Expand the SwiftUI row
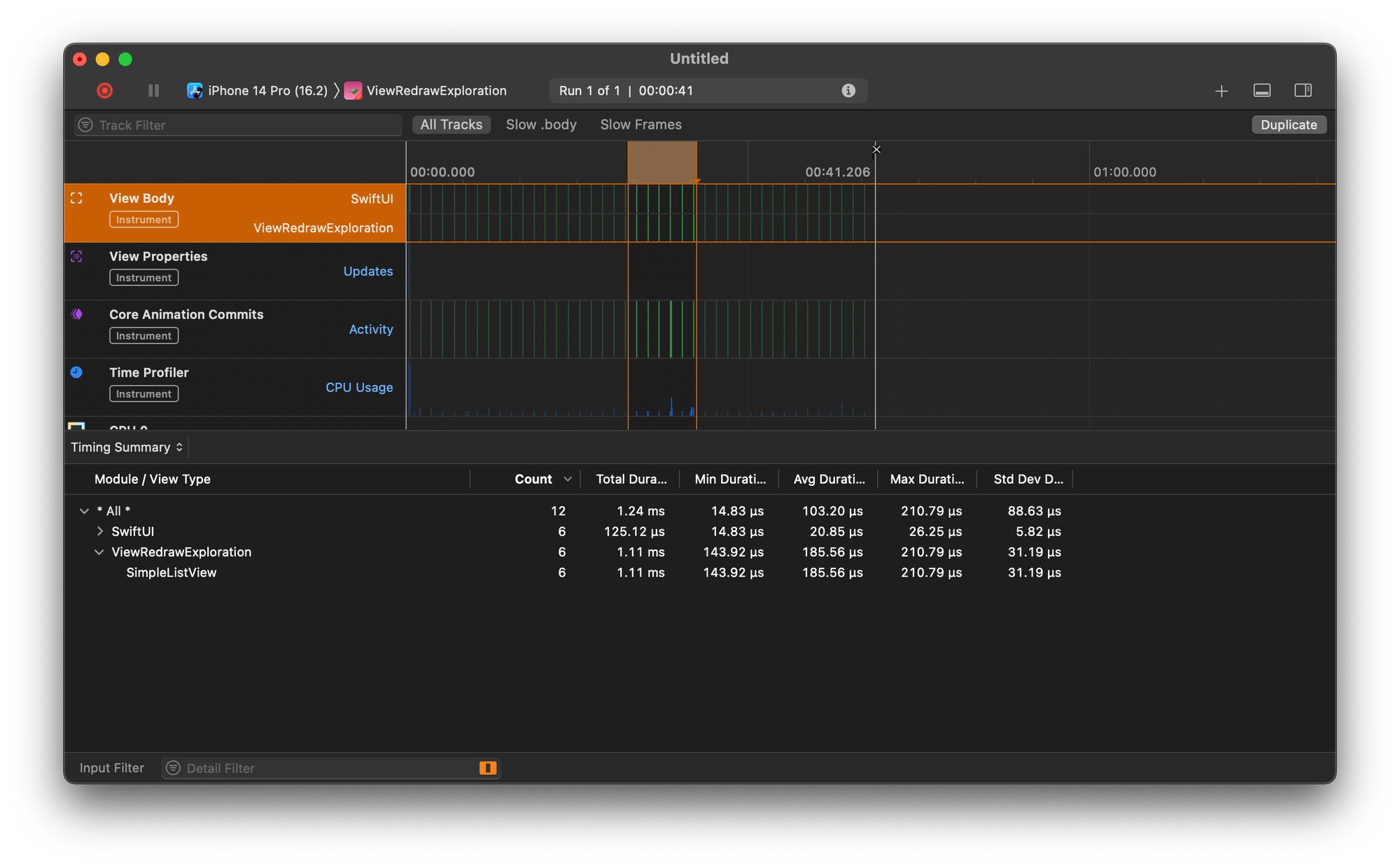Screen dimensions: 1400x868 coord(100,531)
